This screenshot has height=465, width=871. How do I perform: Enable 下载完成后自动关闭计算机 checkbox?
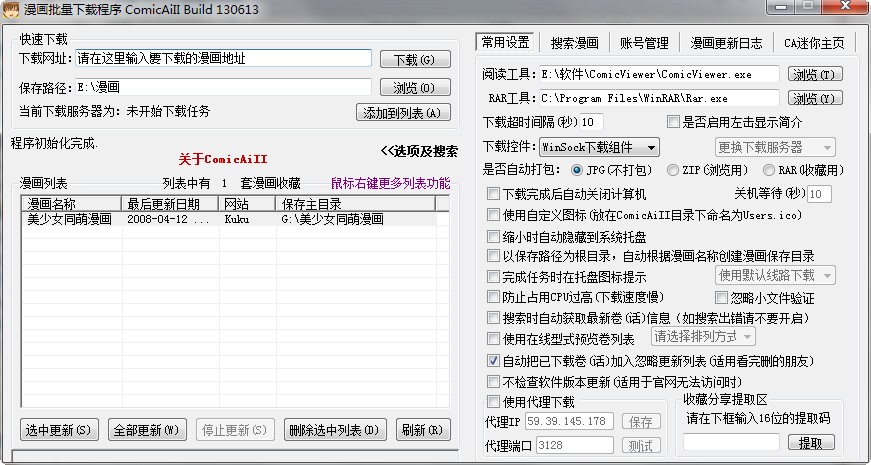pos(493,194)
